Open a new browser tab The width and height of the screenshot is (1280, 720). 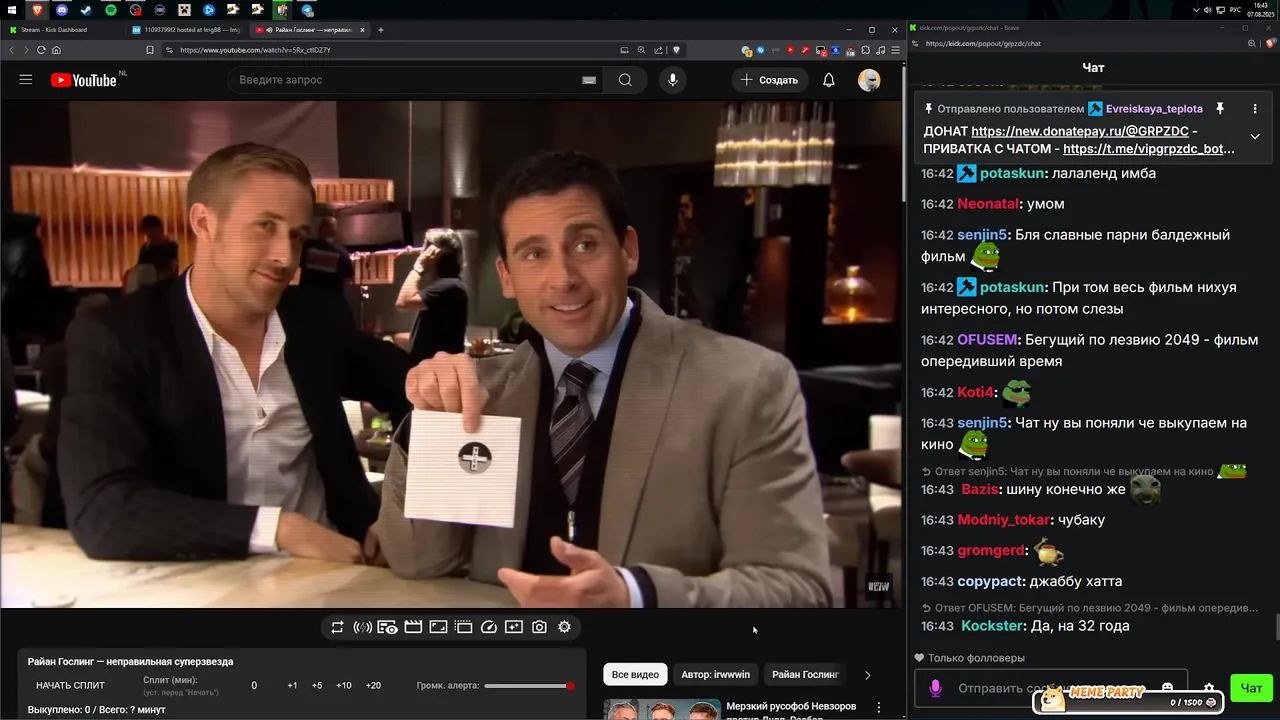[381, 30]
